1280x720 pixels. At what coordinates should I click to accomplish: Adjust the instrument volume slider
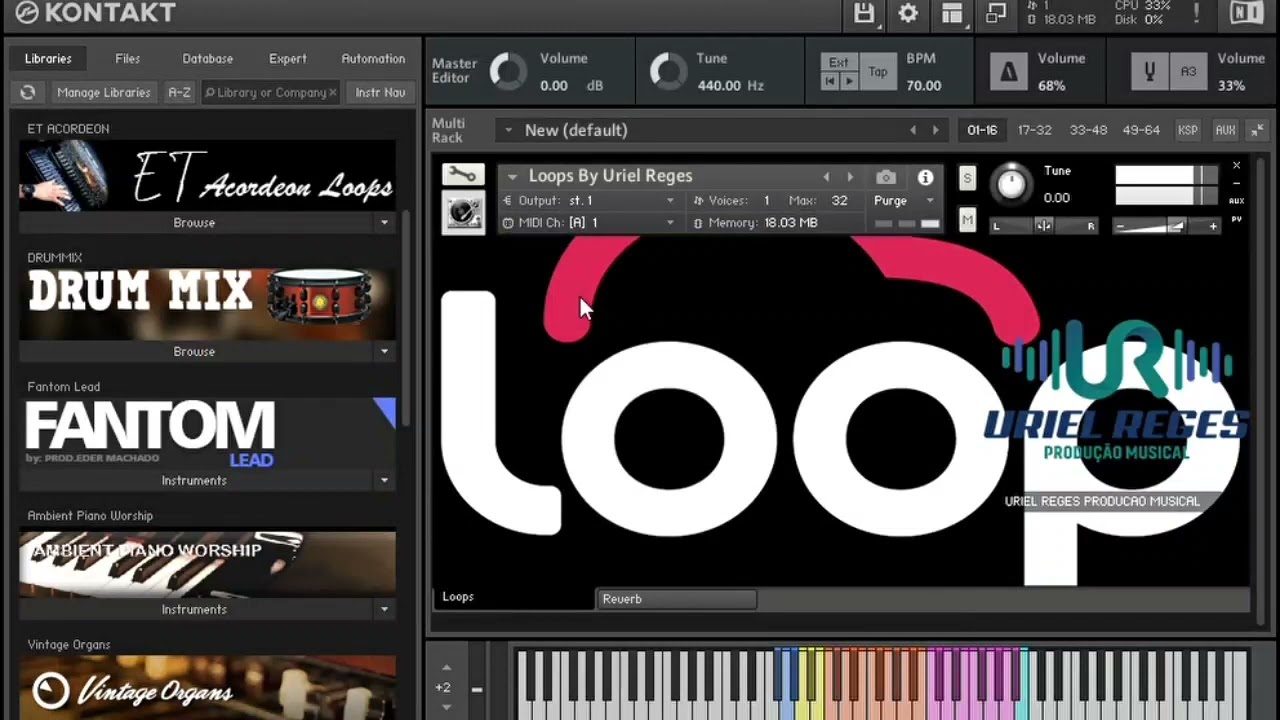pyautogui.click(x=1165, y=227)
